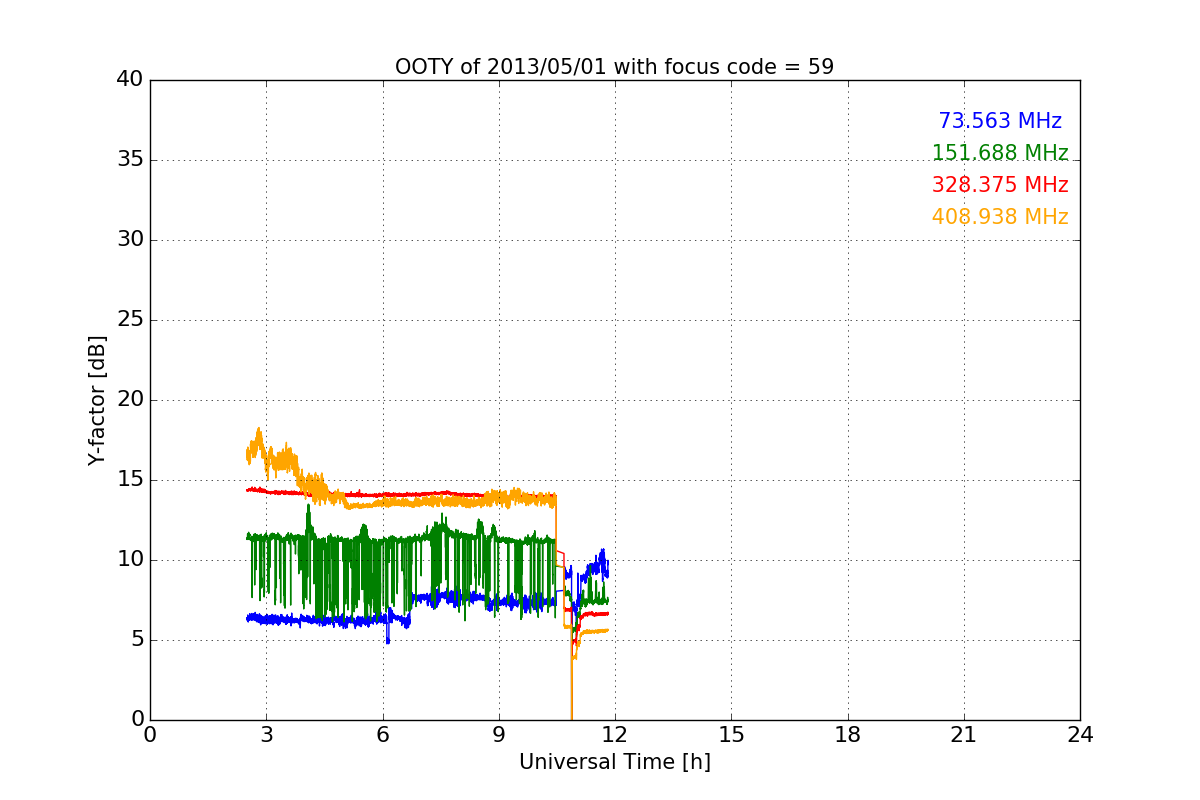
Task: Click the green 151.688 MHz noisy trace
Action: coord(400,541)
